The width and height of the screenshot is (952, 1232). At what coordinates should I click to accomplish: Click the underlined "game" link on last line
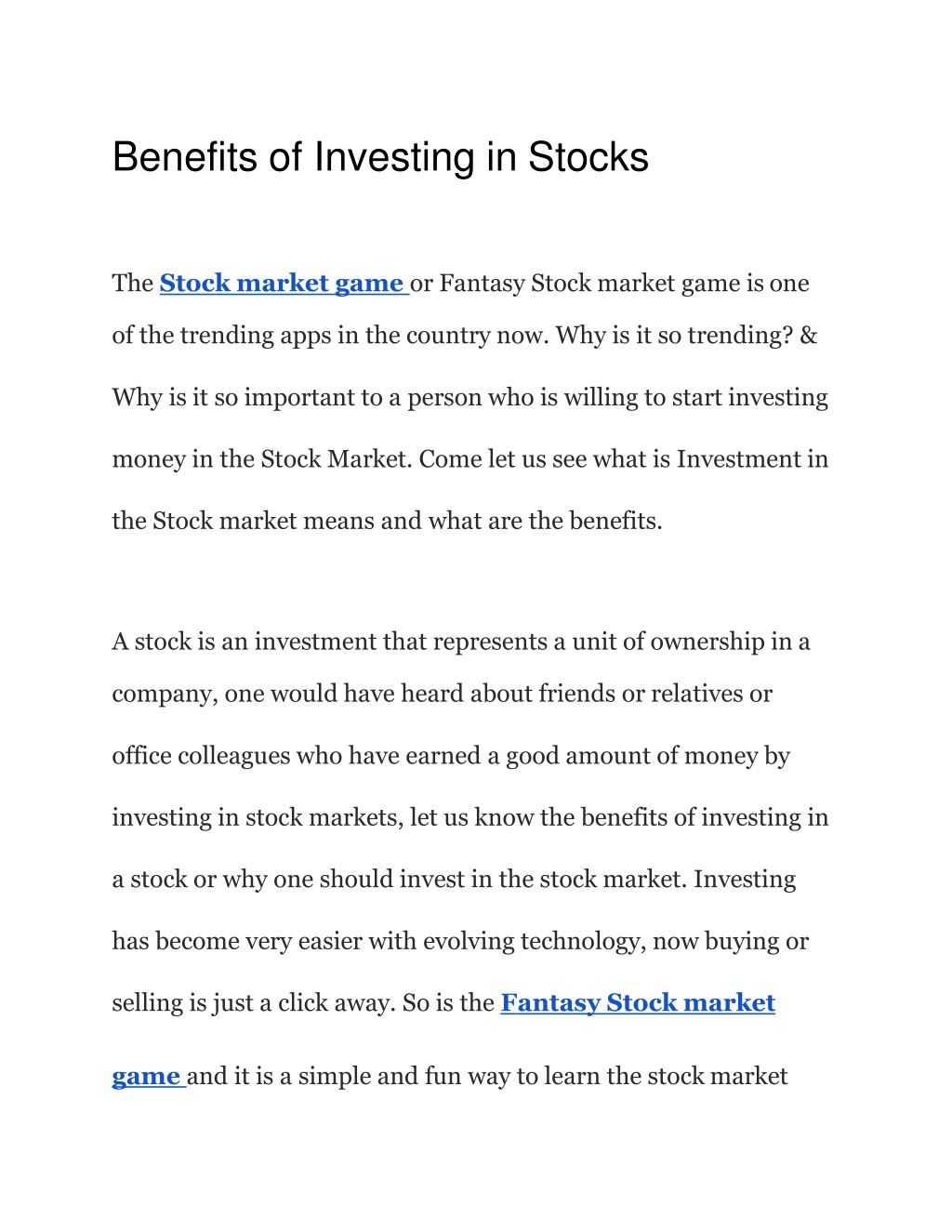pyautogui.click(x=148, y=1077)
